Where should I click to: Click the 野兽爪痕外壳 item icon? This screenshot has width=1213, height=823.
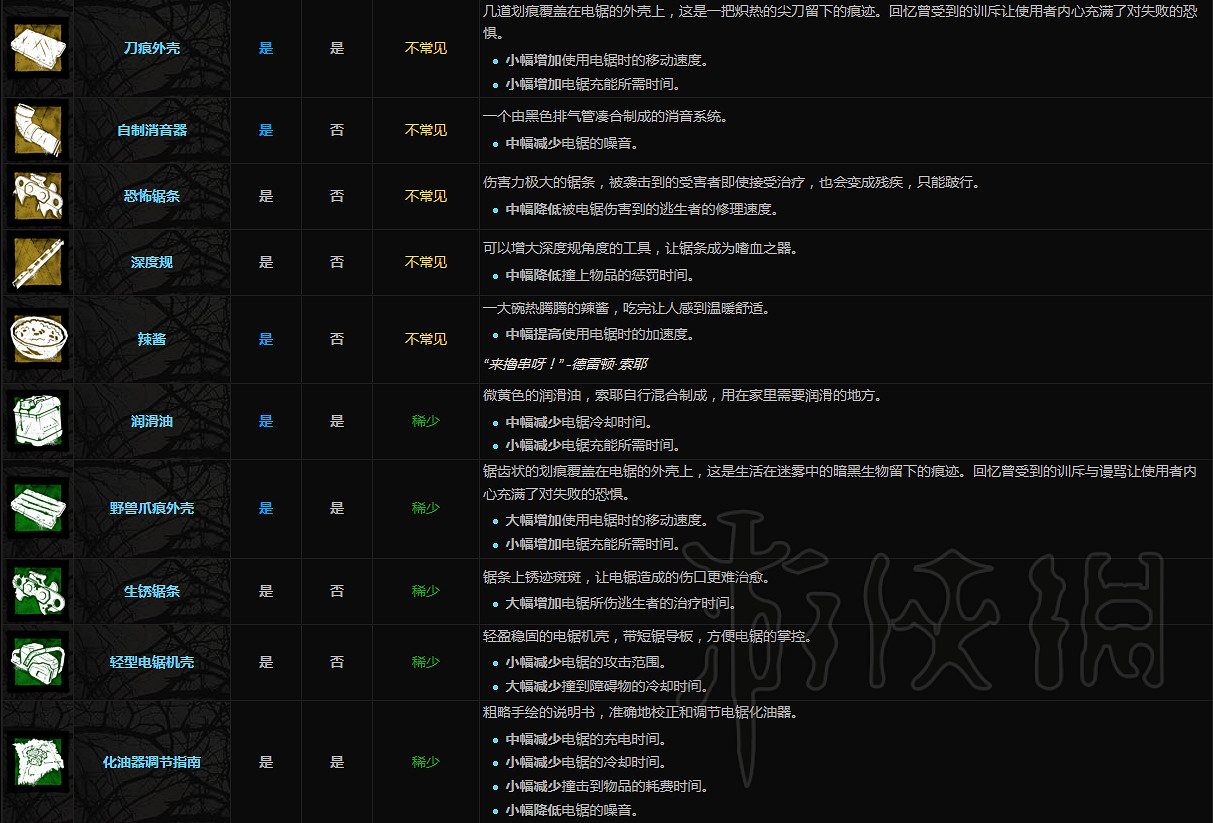point(37,508)
